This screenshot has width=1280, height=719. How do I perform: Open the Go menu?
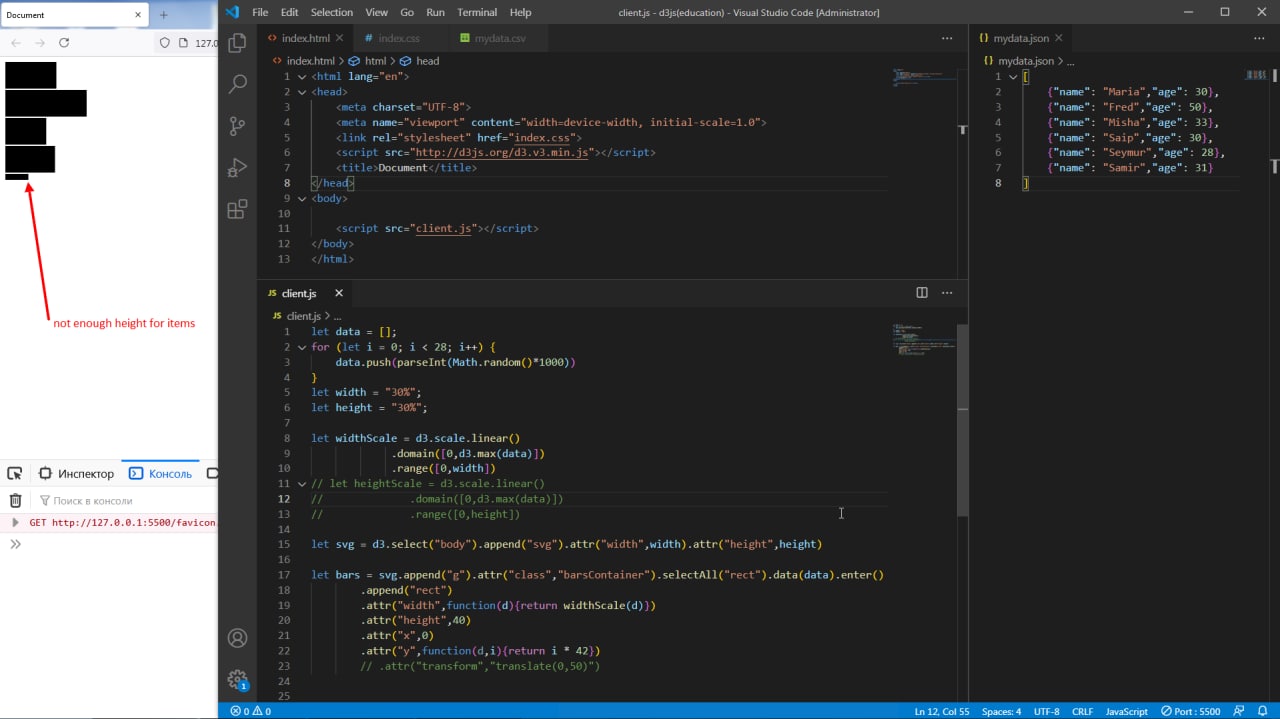(407, 12)
